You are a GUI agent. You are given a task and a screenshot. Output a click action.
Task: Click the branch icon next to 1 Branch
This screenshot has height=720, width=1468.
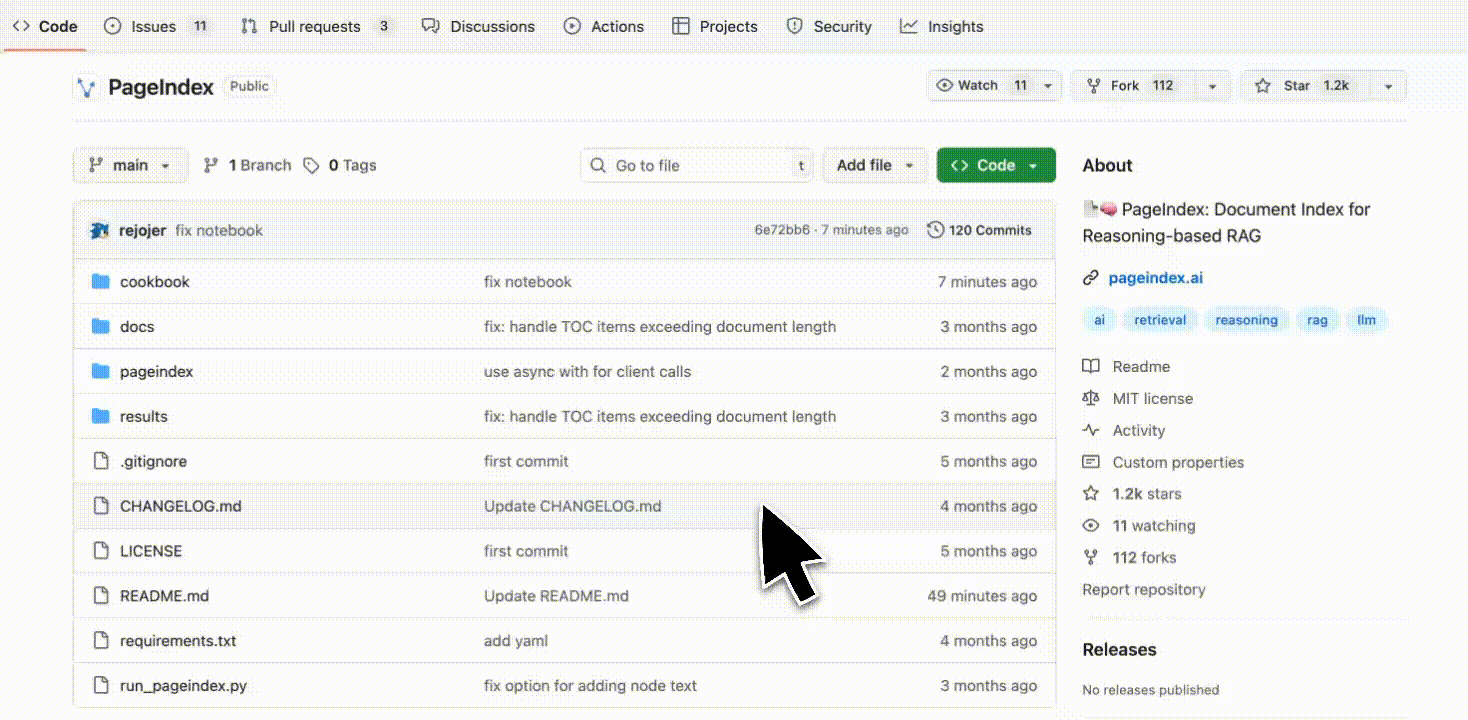pos(211,166)
